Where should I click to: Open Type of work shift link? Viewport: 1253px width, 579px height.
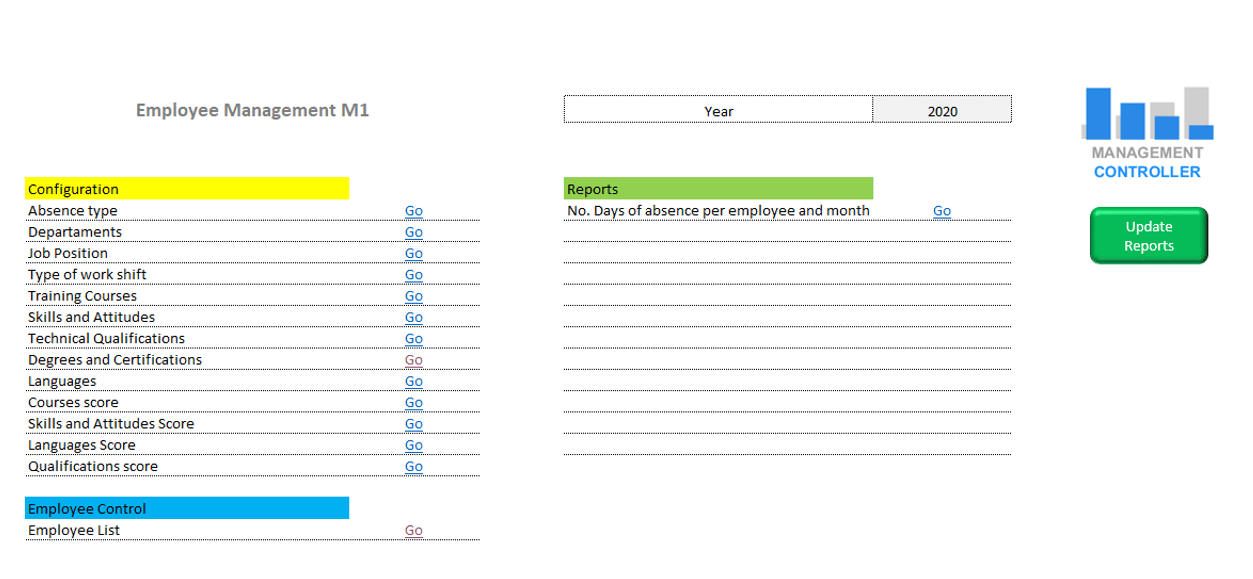413,275
